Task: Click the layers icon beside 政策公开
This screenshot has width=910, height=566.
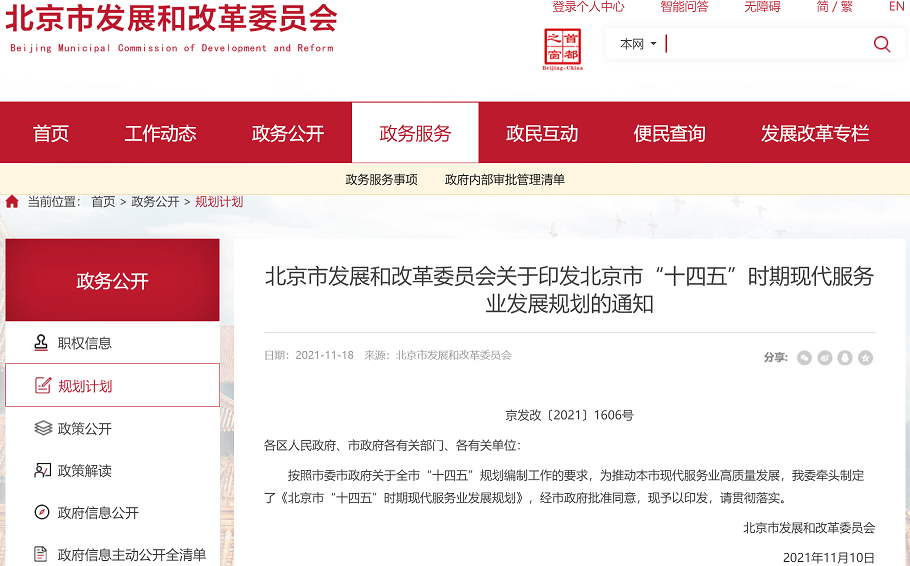Action: pos(43,428)
